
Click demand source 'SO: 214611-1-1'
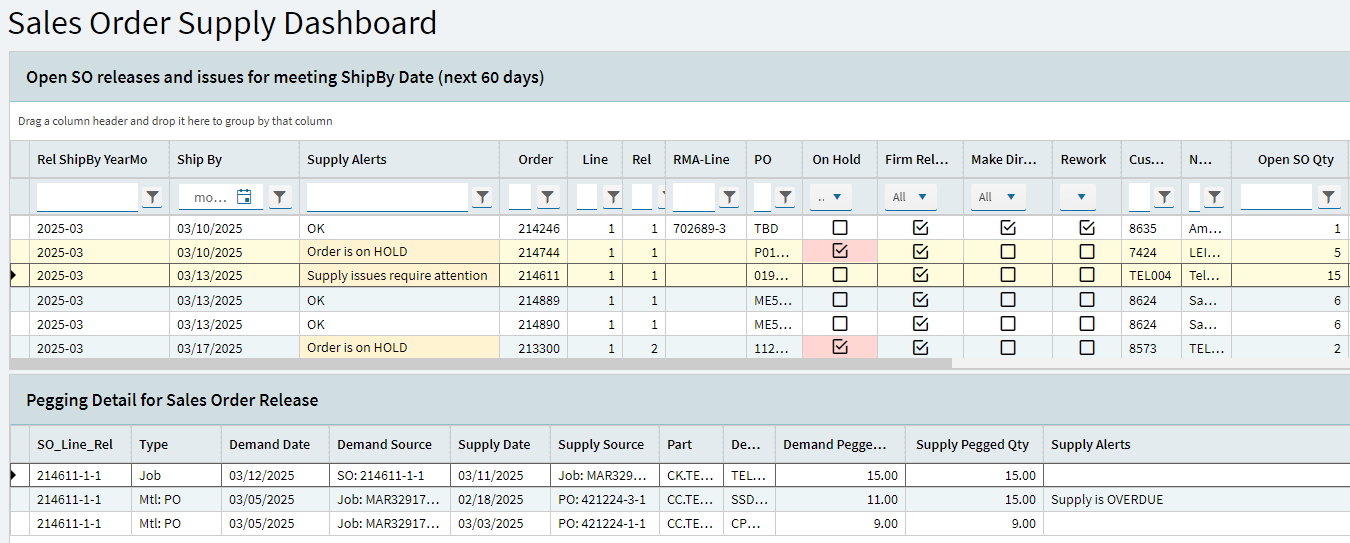click(381, 475)
